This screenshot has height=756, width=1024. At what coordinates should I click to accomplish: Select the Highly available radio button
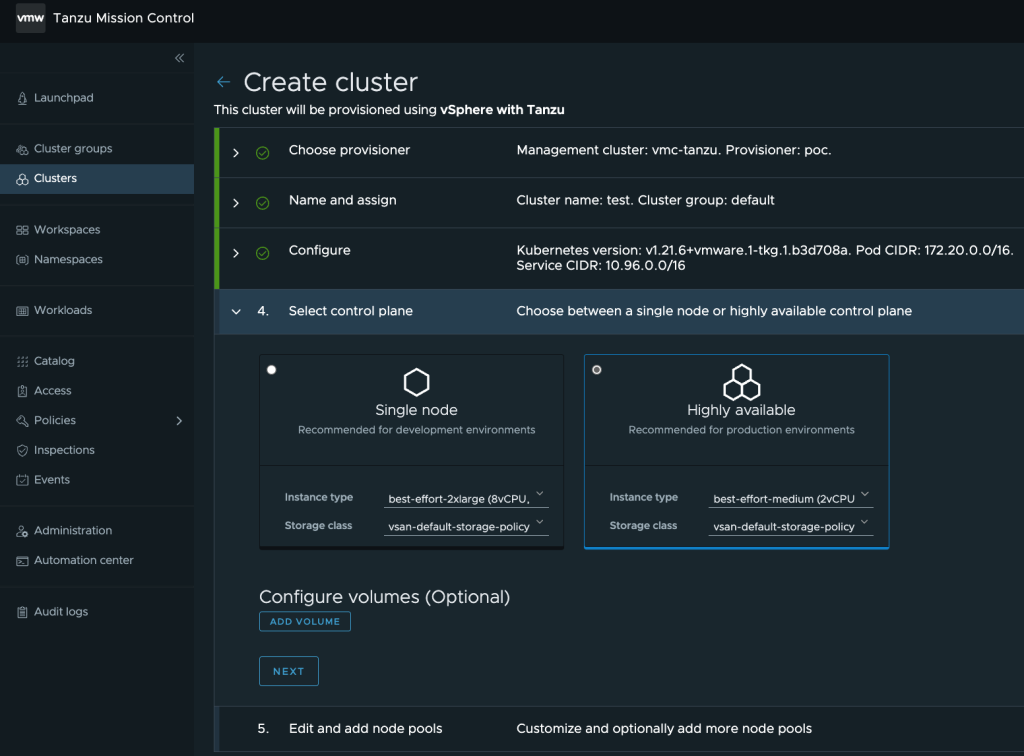coord(597,370)
